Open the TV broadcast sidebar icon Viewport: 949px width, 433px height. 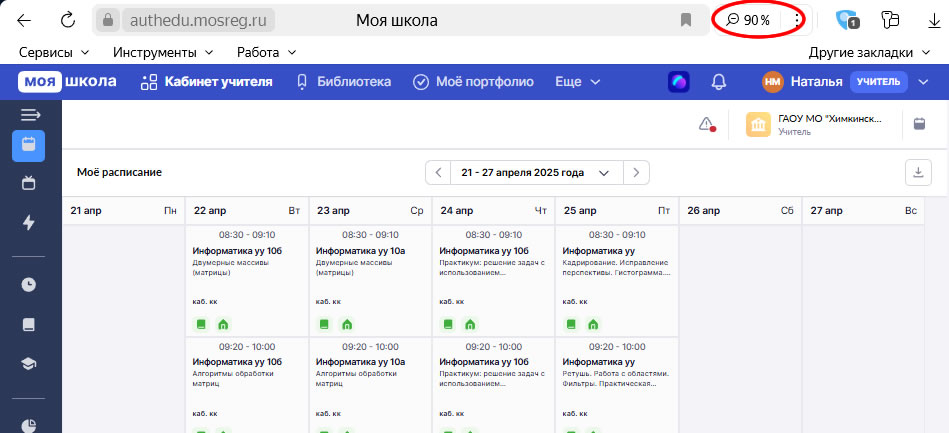click(x=28, y=183)
